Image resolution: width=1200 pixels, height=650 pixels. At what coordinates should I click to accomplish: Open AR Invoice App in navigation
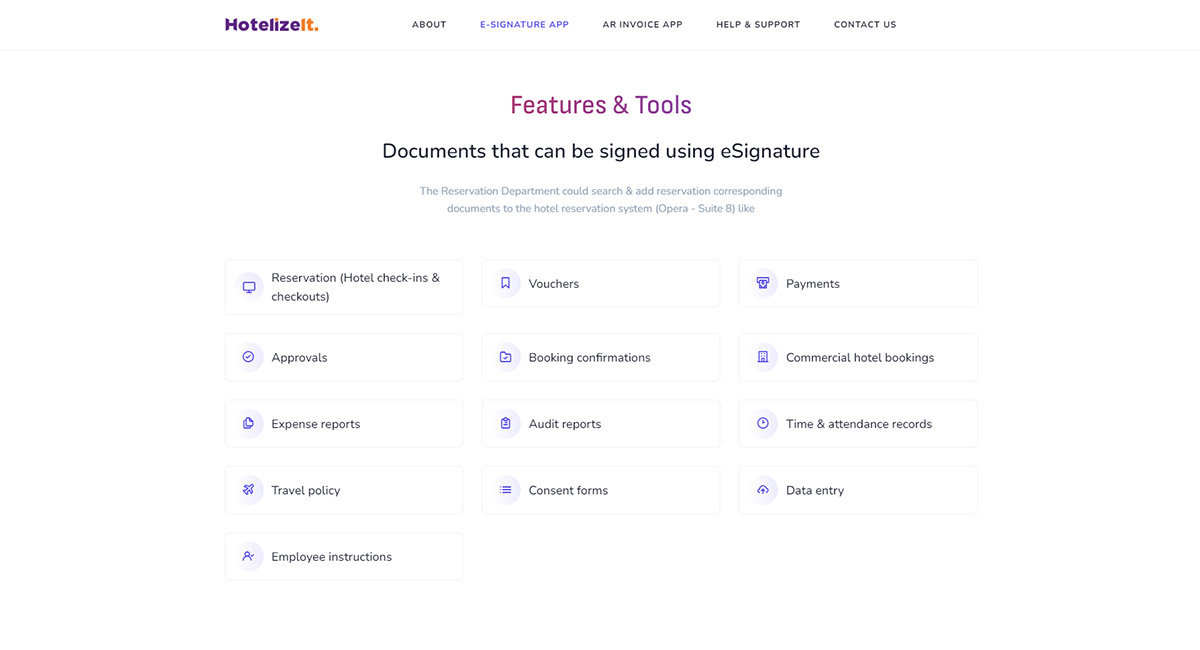point(642,25)
